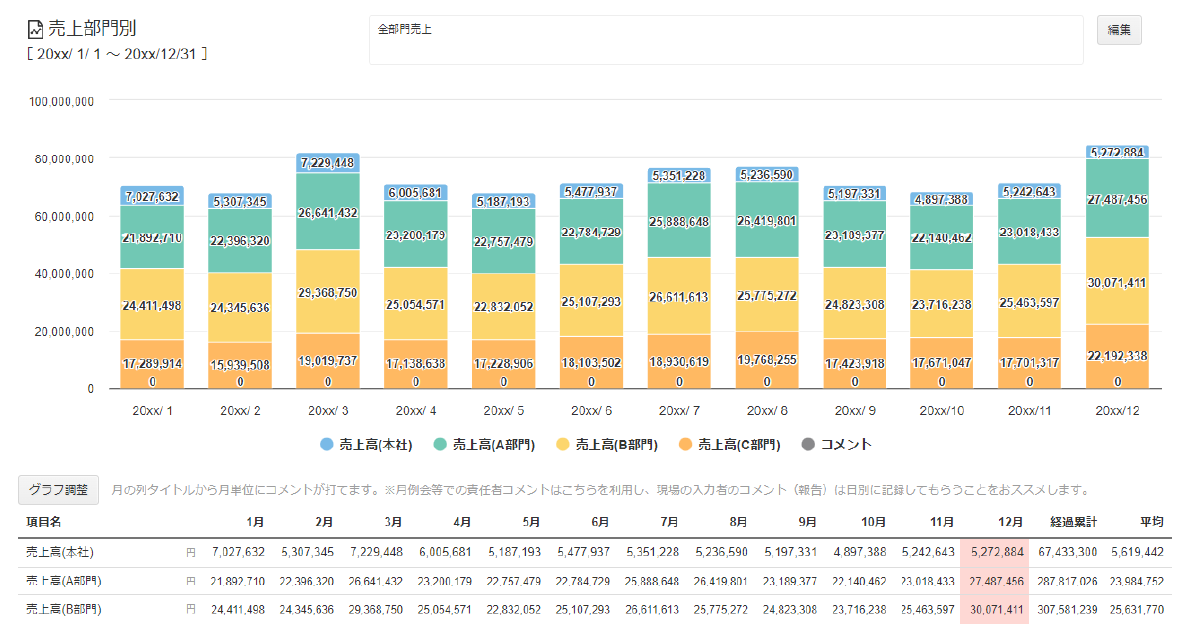Select the 9月 column header
Screen dimensions: 1200x624
pyautogui.click(x=806, y=522)
